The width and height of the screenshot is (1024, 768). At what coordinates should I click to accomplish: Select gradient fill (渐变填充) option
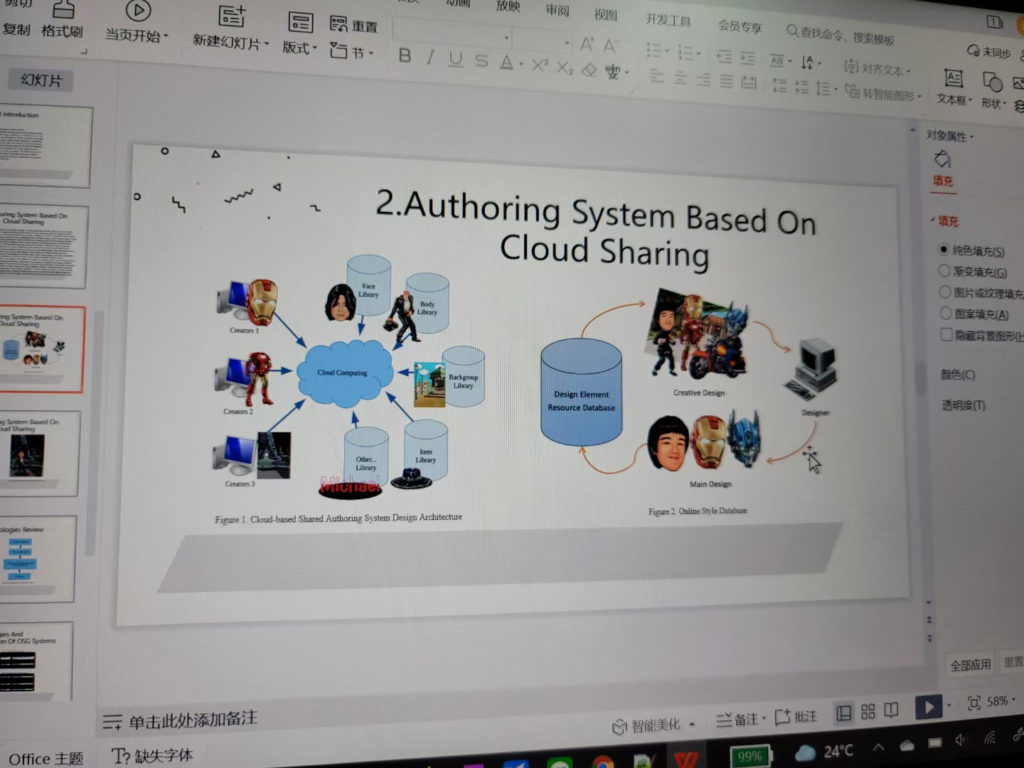[x=944, y=270]
